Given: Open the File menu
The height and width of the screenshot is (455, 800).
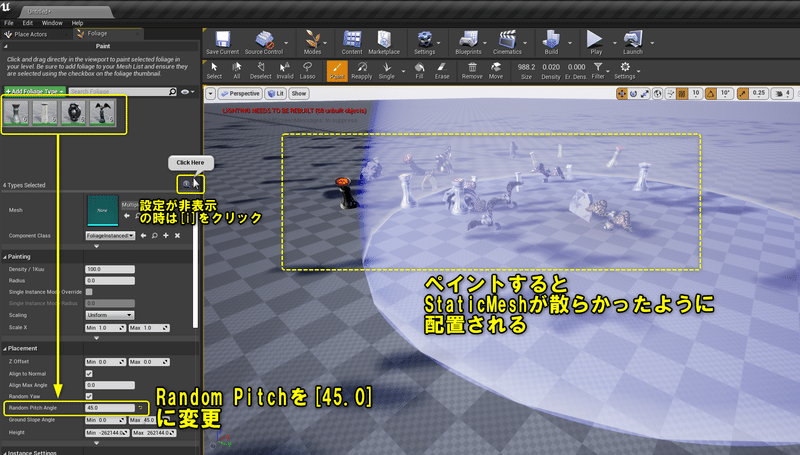Looking at the screenshot, I should [x=9, y=23].
